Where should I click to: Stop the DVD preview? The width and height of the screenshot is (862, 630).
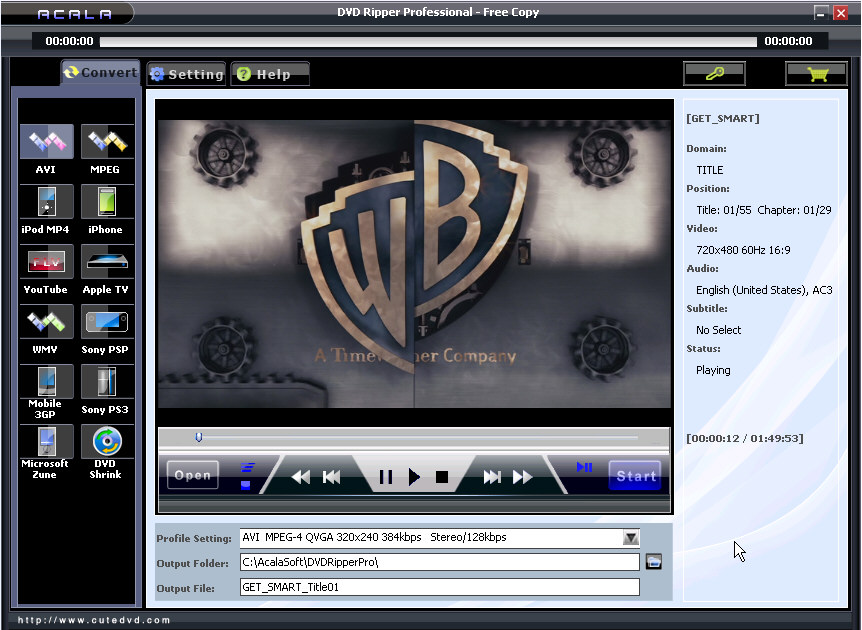[442, 477]
